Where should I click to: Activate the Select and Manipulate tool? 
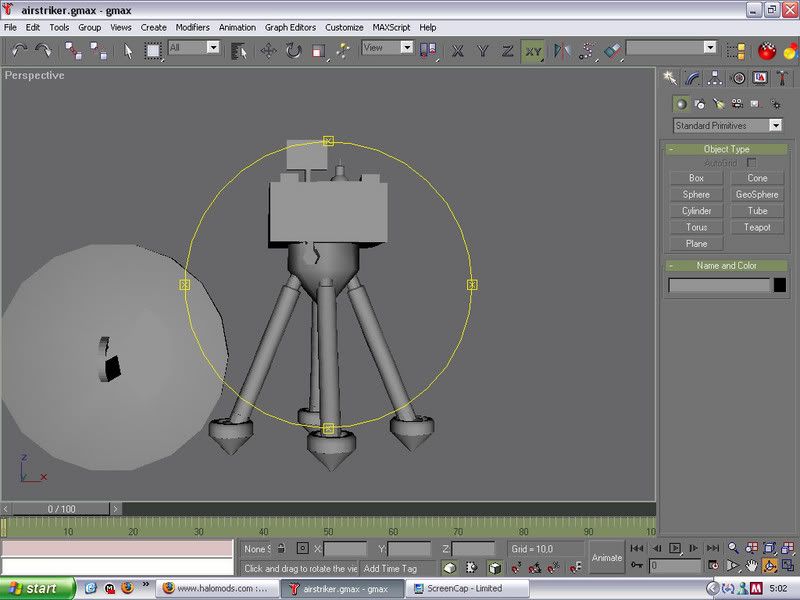[343, 51]
